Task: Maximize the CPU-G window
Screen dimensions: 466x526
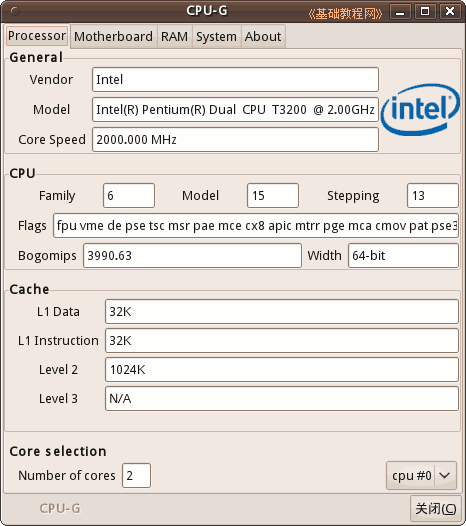Action: [425, 12]
